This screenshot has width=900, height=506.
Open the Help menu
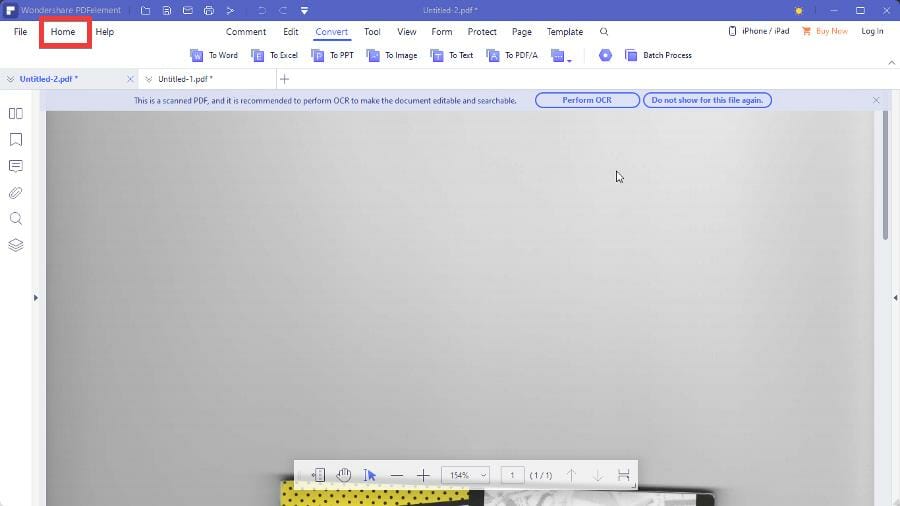point(104,32)
